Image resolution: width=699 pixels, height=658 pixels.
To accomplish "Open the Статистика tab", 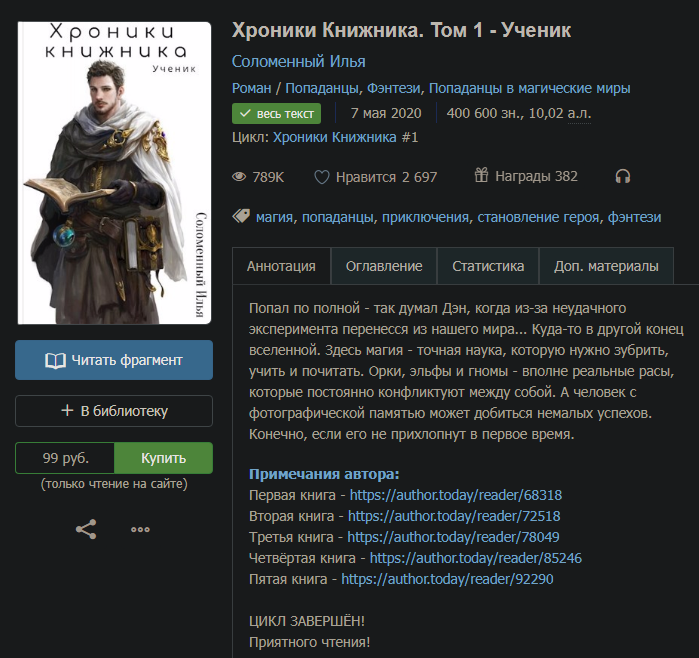I will 488,266.
